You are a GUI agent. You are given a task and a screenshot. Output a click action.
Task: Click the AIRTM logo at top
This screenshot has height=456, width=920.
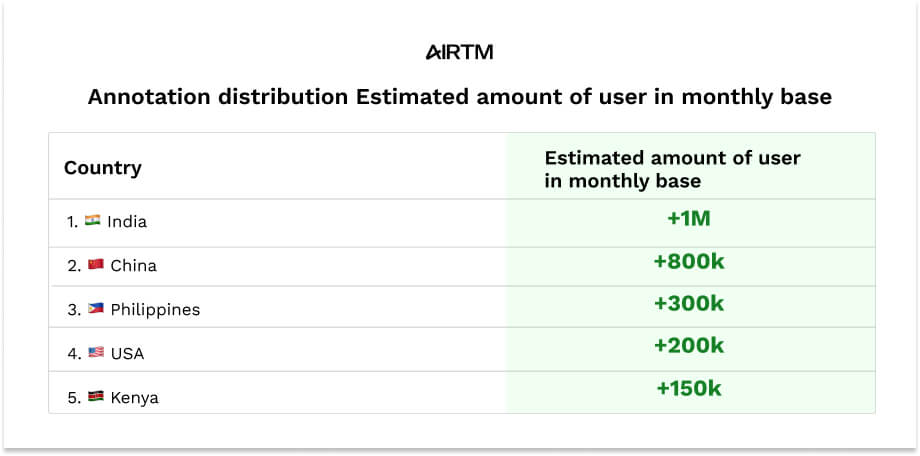tap(459, 52)
